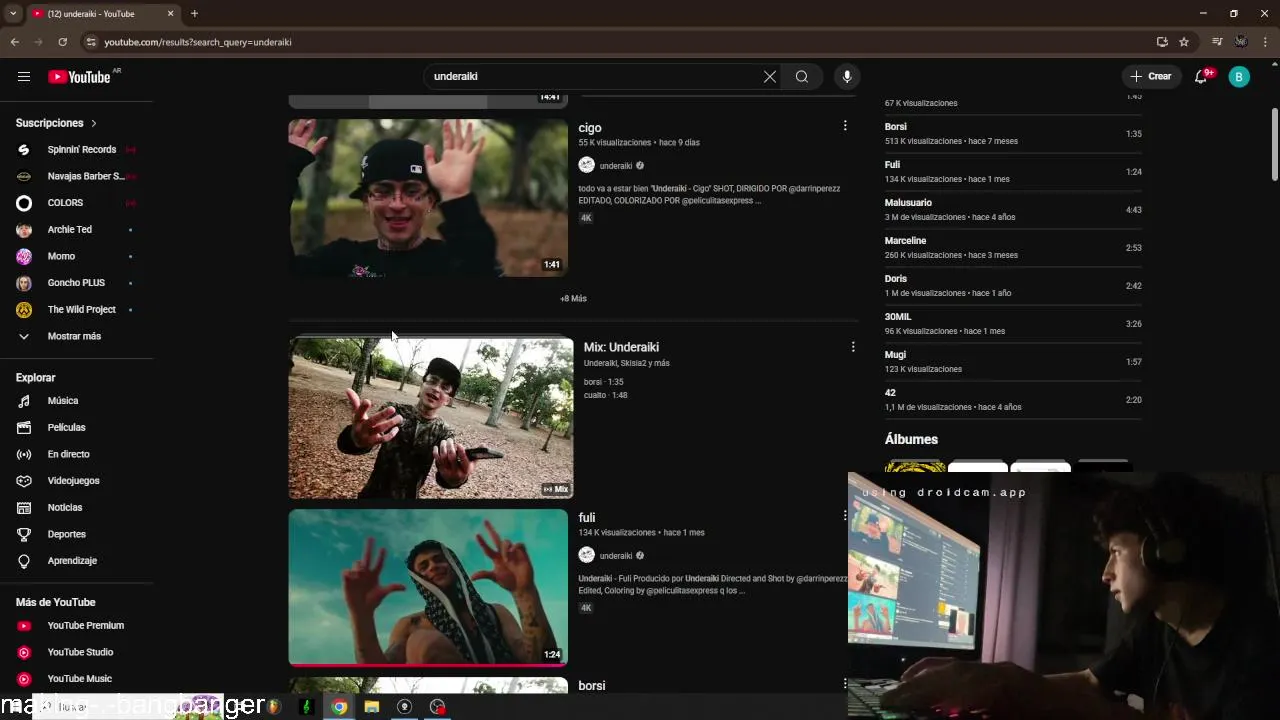
Task: Open YouTube Studio link
Action: [76, 652]
